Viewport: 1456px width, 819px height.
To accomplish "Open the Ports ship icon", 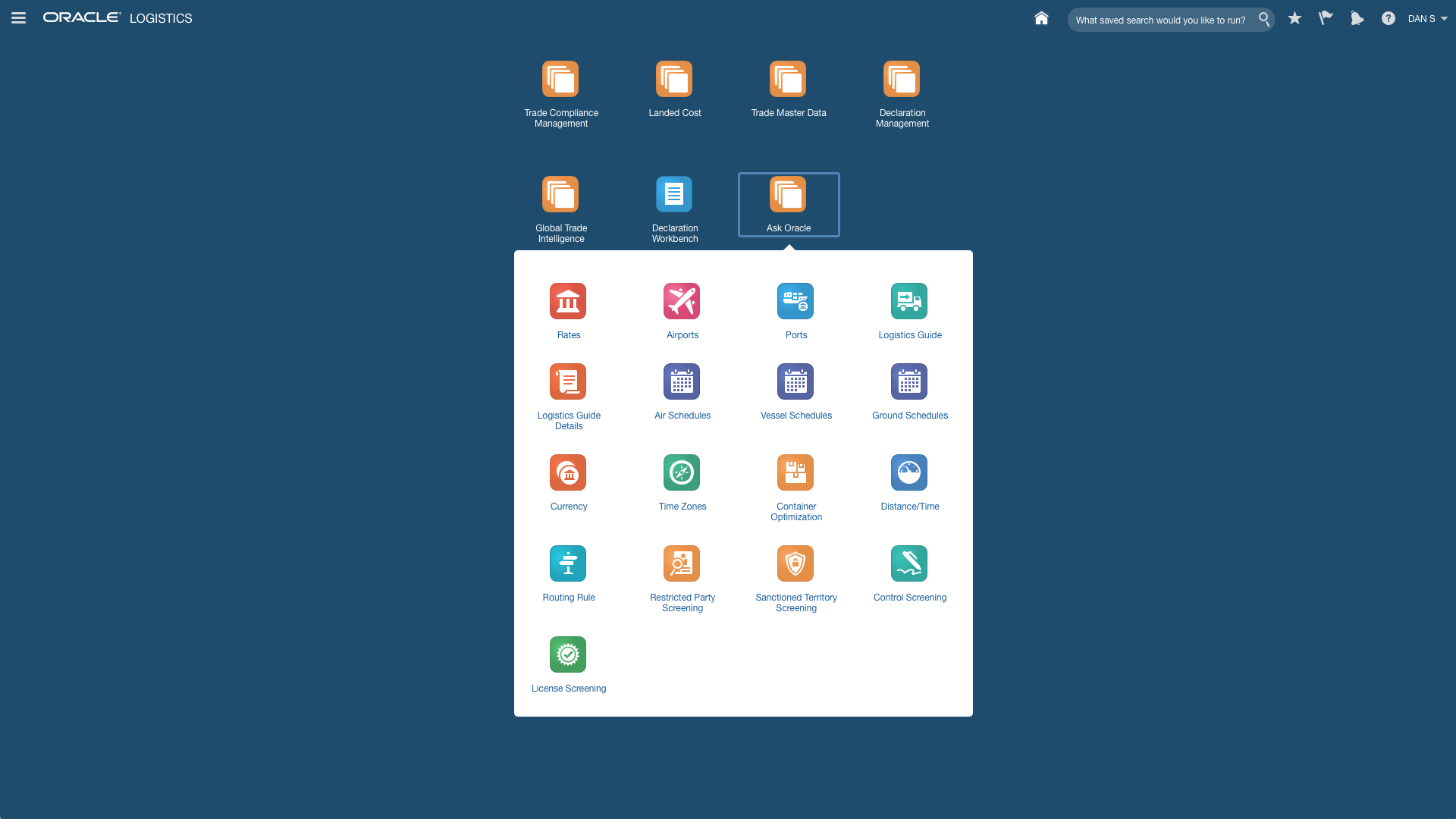I will point(795,301).
